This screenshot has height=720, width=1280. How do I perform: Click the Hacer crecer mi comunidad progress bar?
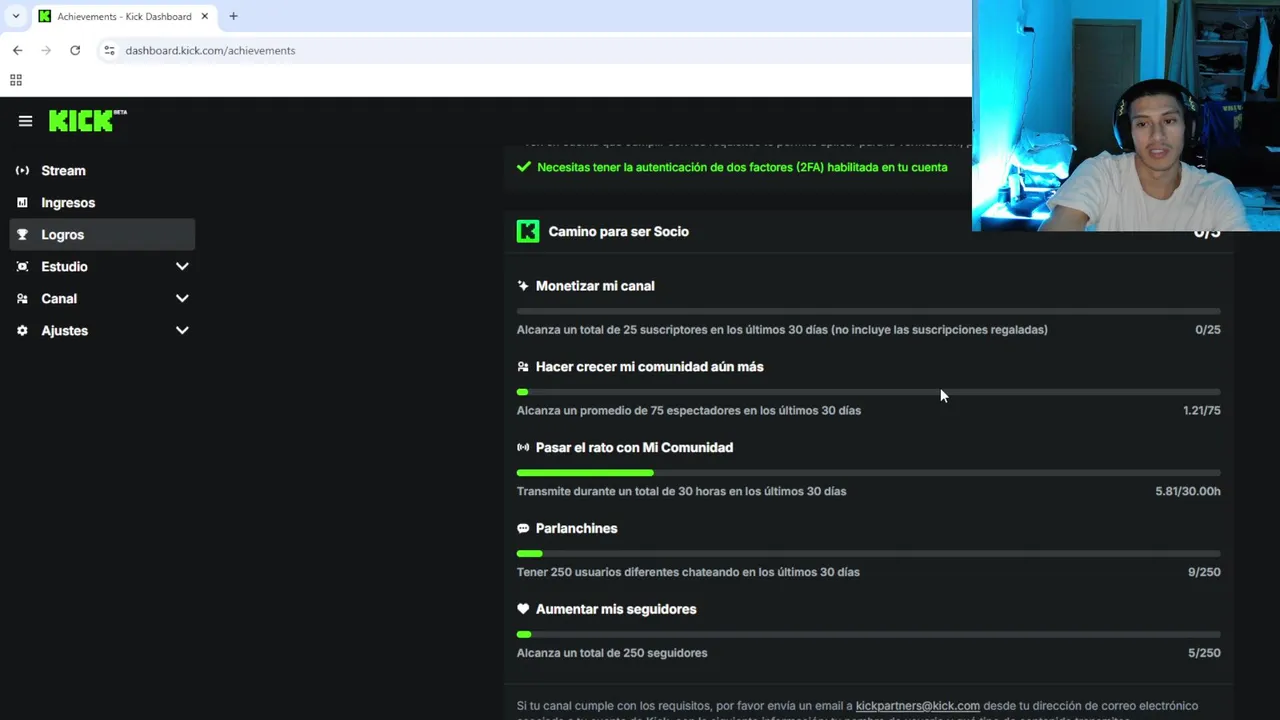pyautogui.click(x=868, y=392)
